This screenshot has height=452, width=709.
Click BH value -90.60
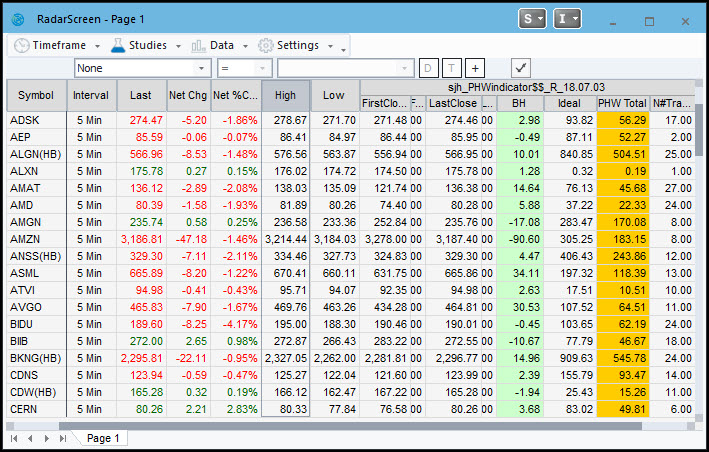click(520, 240)
